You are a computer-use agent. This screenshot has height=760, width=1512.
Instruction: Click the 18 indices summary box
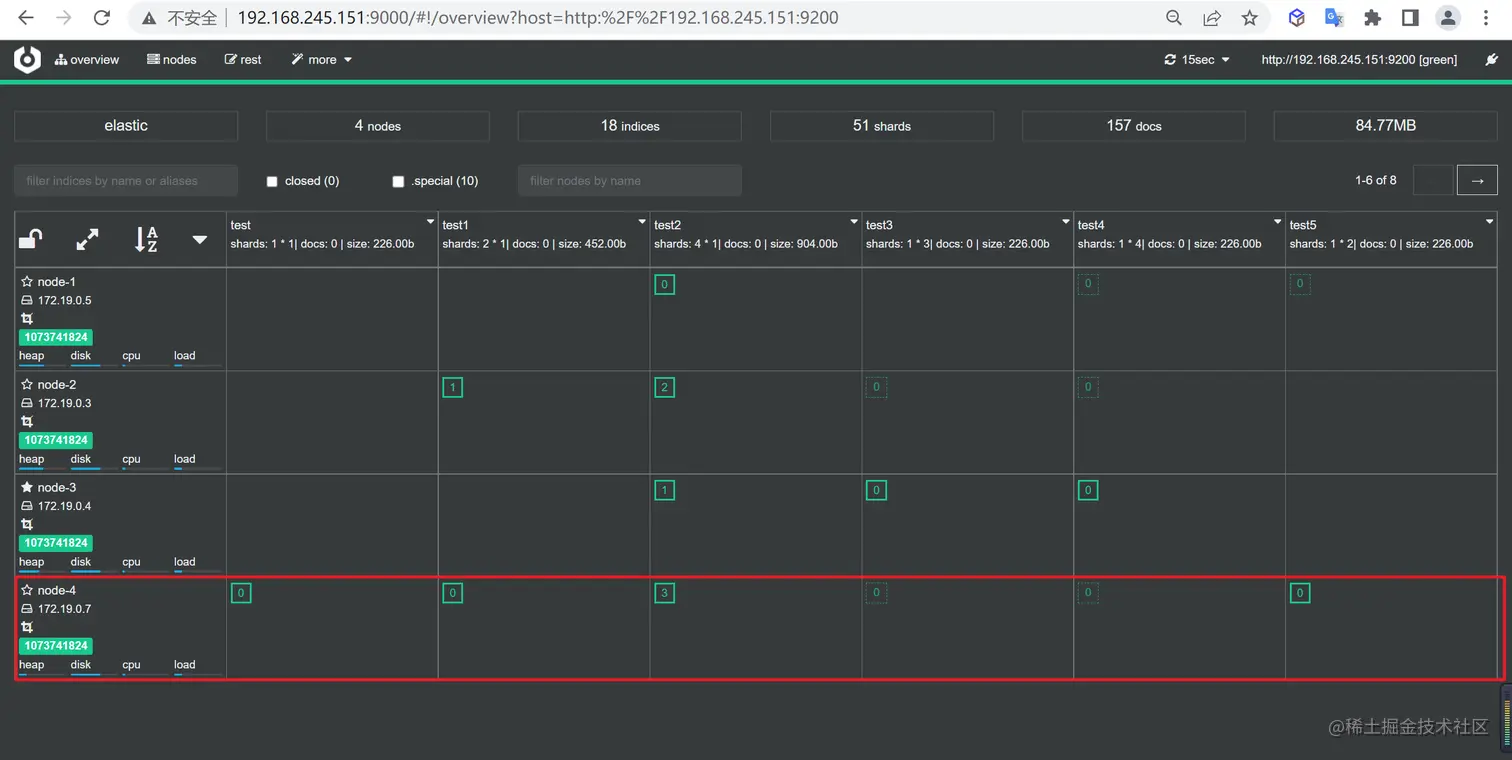tap(630, 126)
